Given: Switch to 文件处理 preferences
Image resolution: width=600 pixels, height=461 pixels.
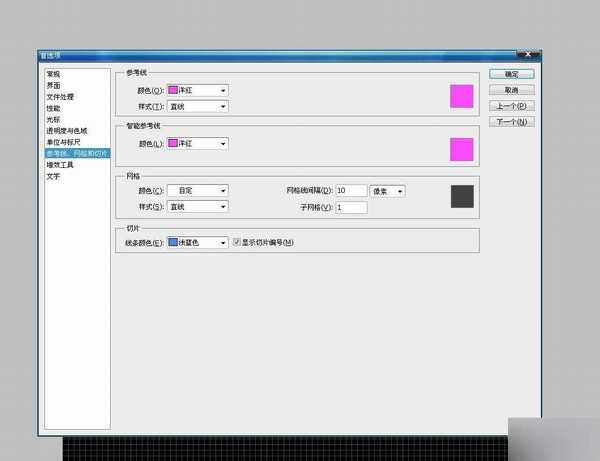Looking at the screenshot, I should [59, 97].
